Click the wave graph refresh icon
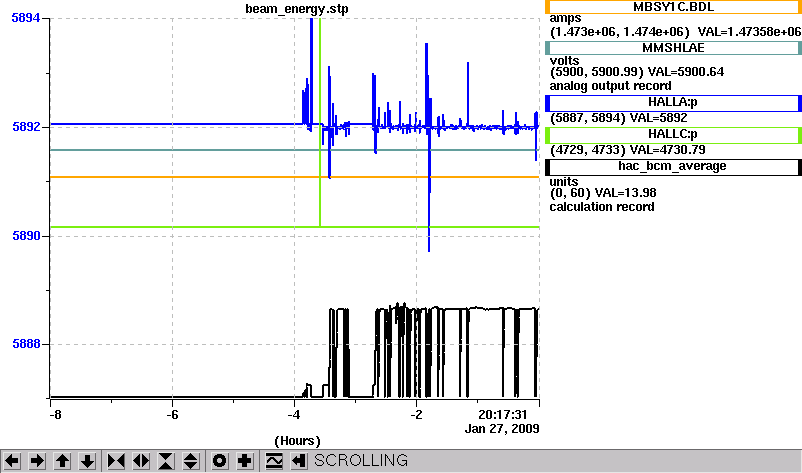The image size is (802, 473). [x=274, y=461]
